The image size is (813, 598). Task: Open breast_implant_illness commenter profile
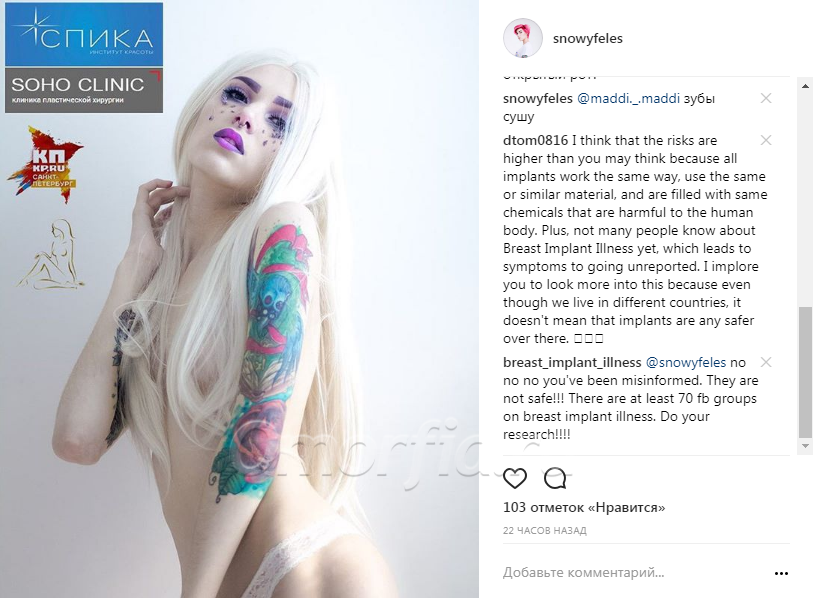[572, 363]
